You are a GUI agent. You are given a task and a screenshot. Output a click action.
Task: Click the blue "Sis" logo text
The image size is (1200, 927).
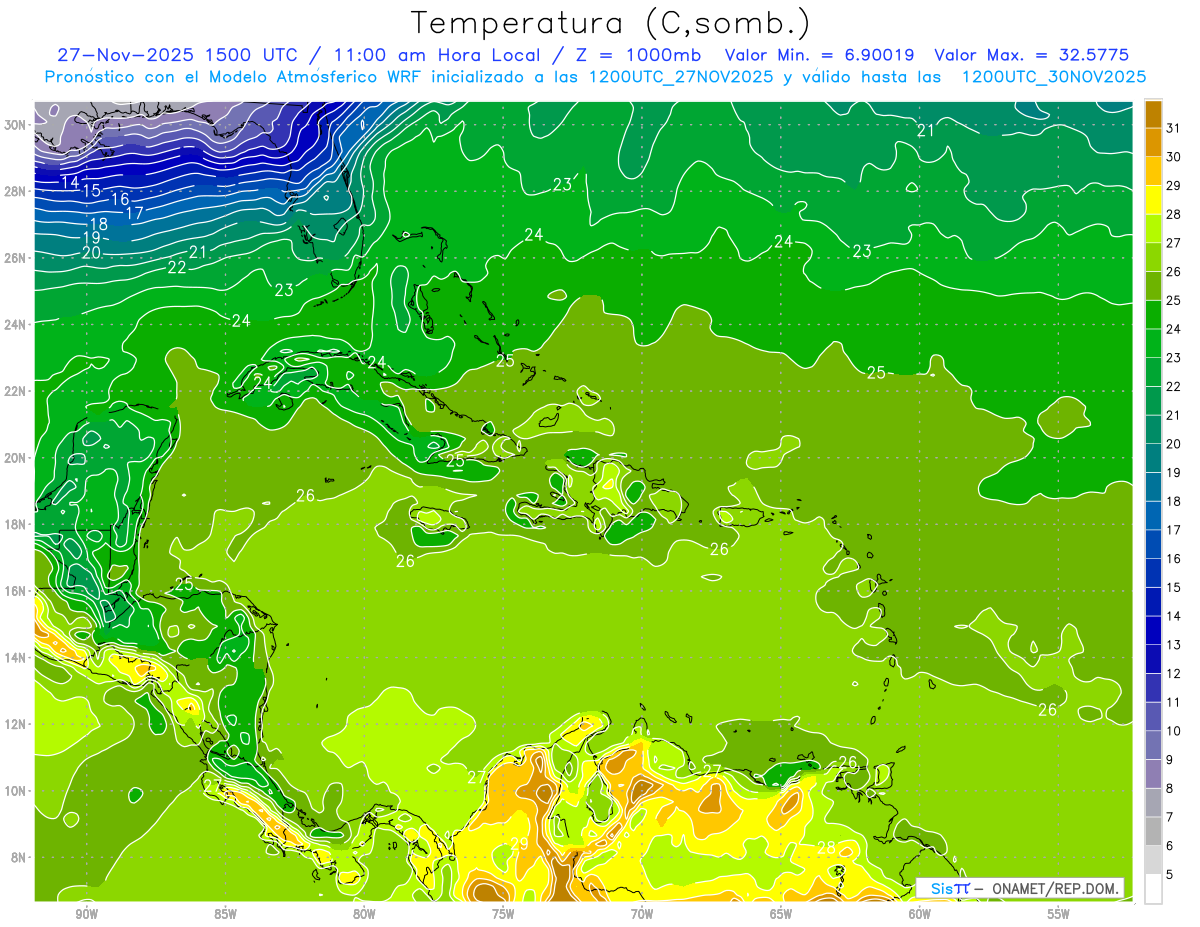941,888
